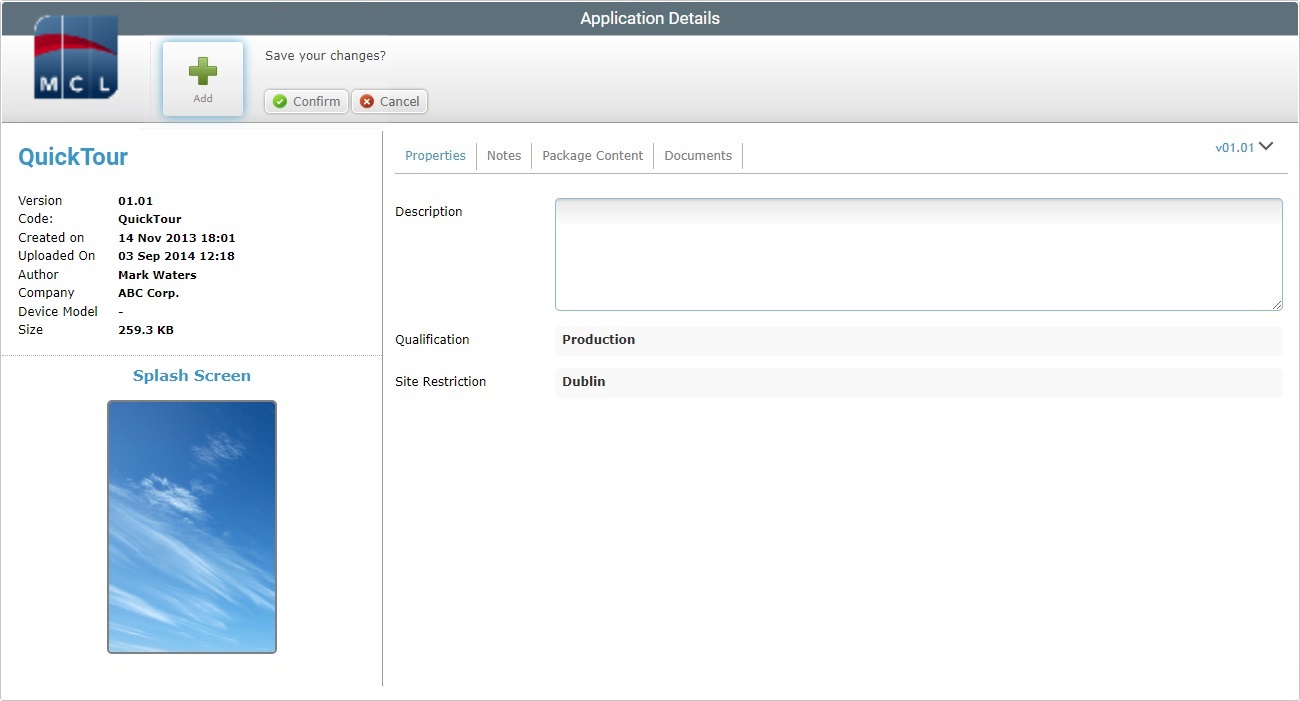Click the splash screen sky thumbnail

(x=191, y=525)
